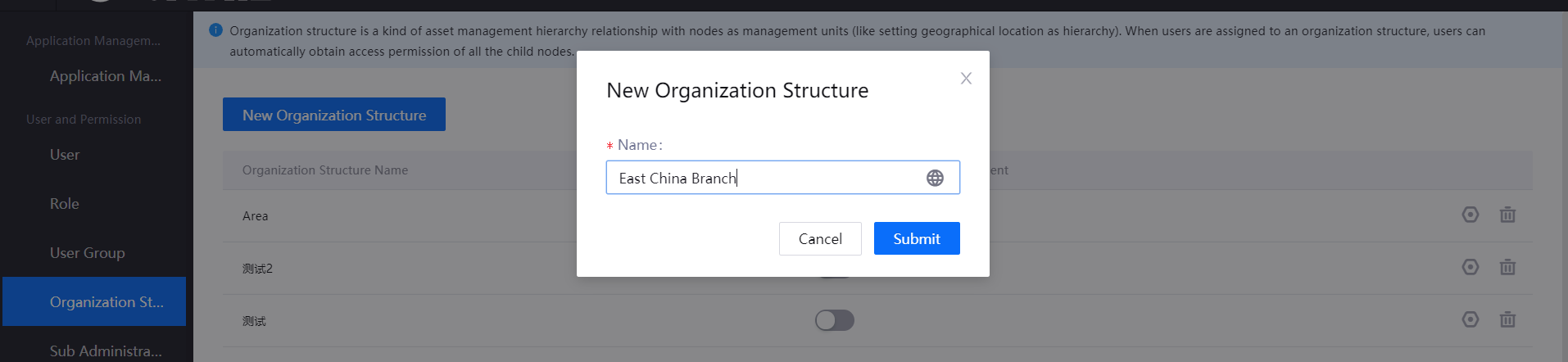Image resolution: width=1568 pixels, height=362 pixels.
Task: Submit the new organization structure
Action: click(916, 238)
